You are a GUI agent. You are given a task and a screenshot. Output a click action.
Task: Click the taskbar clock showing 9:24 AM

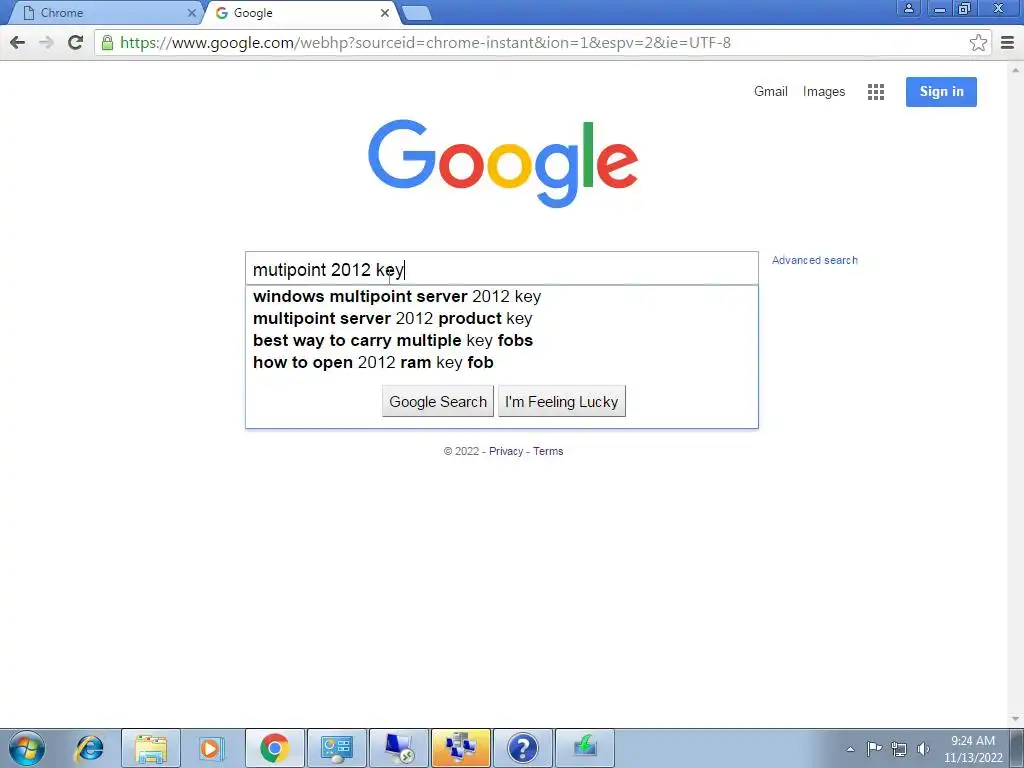(972, 749)
